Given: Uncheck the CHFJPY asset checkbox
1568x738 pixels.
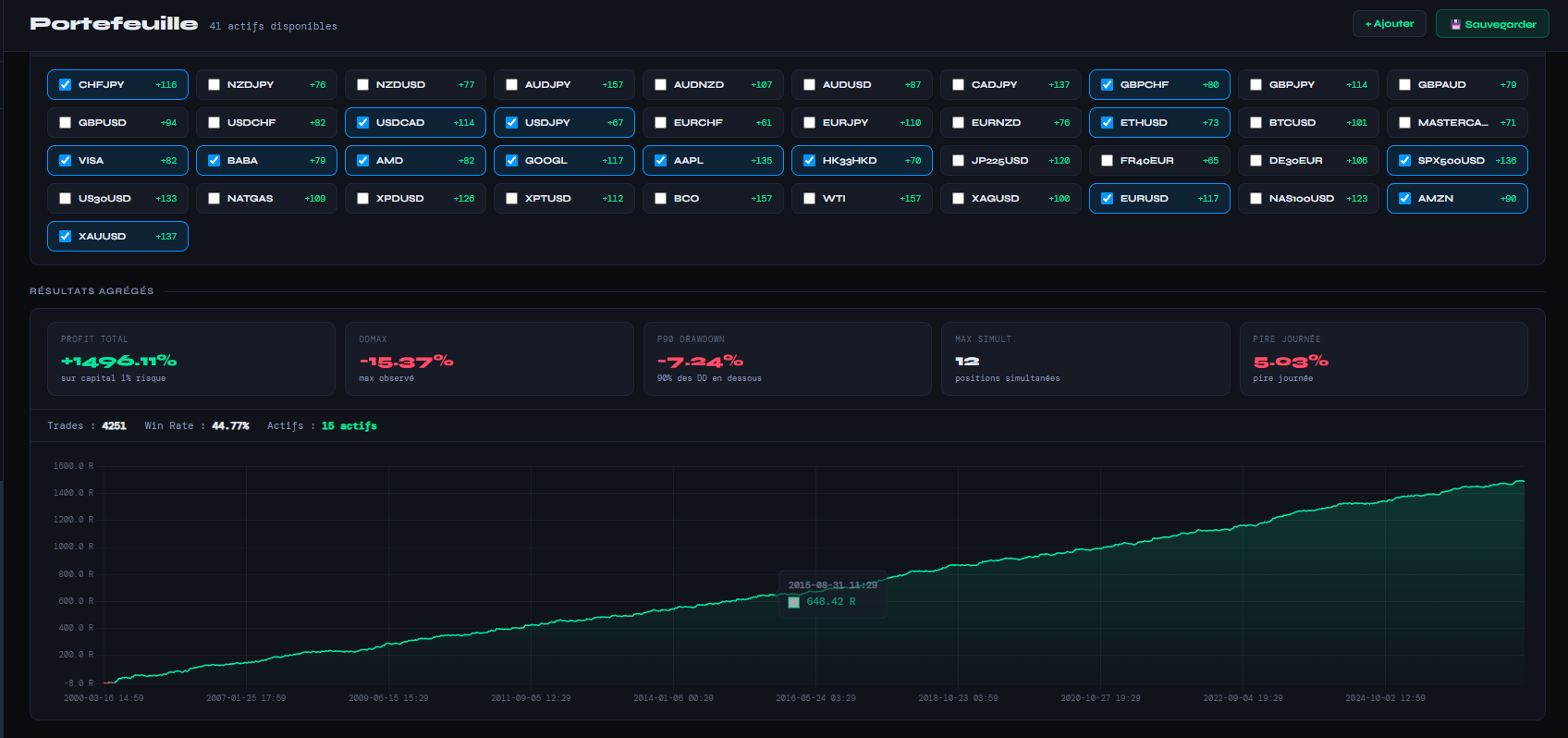Looking at the screenshot, I should pyautogui.click(x=66, y=84).
